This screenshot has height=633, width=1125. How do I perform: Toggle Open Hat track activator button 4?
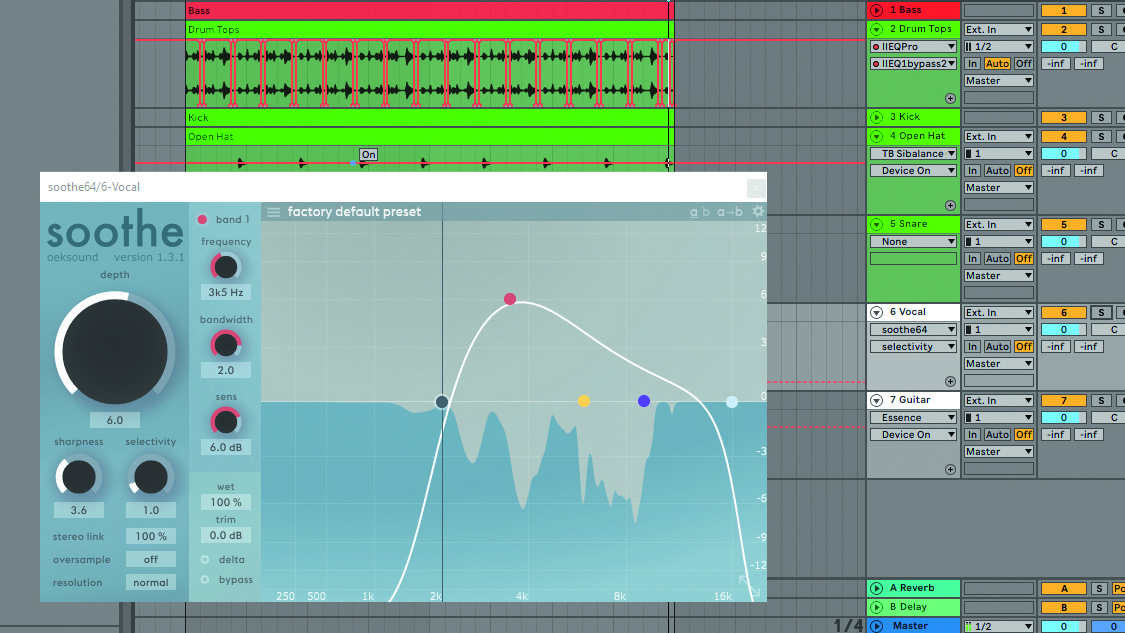[x=1063, y=136]
